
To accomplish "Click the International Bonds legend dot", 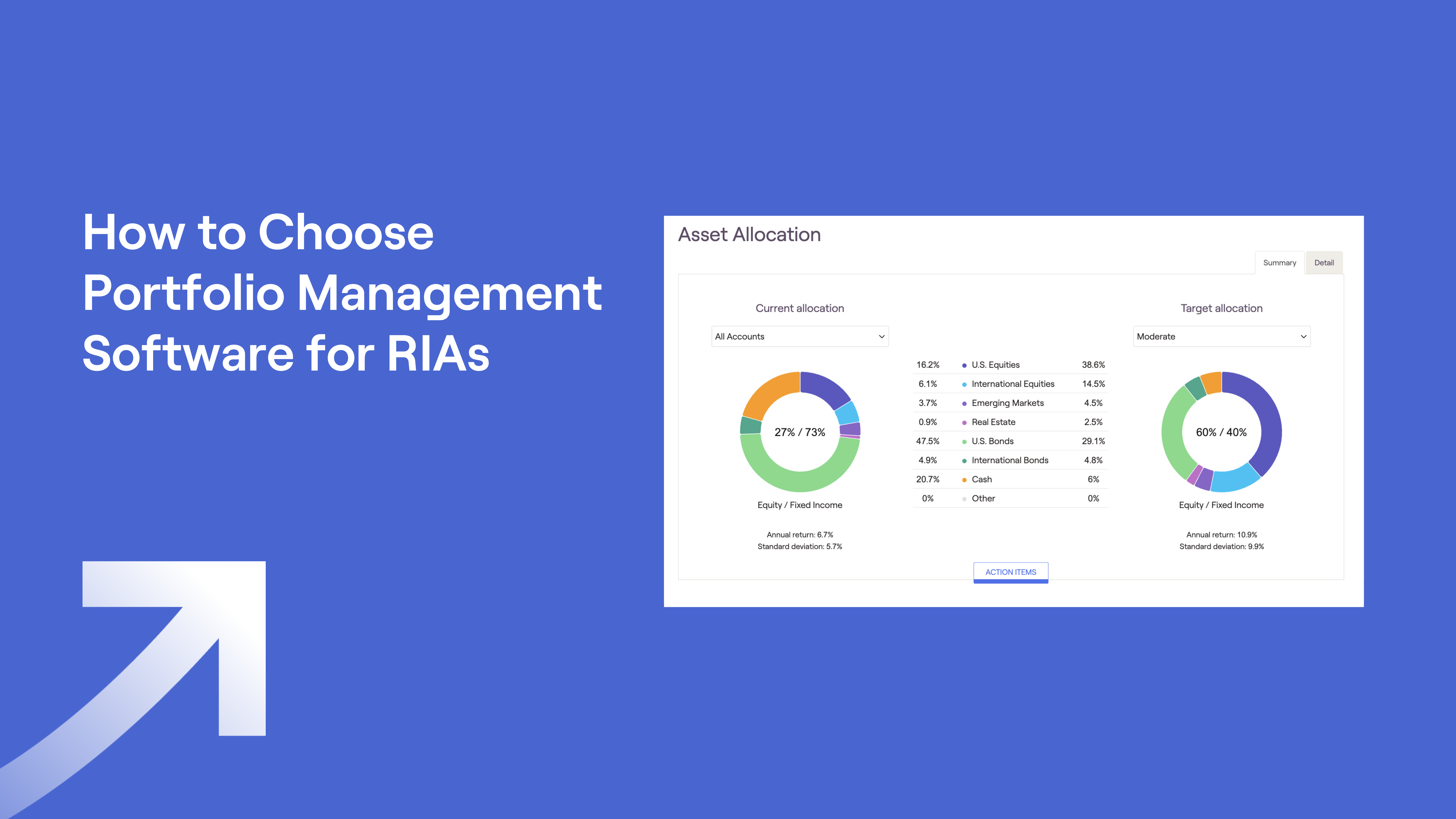I will pos(964,460).
